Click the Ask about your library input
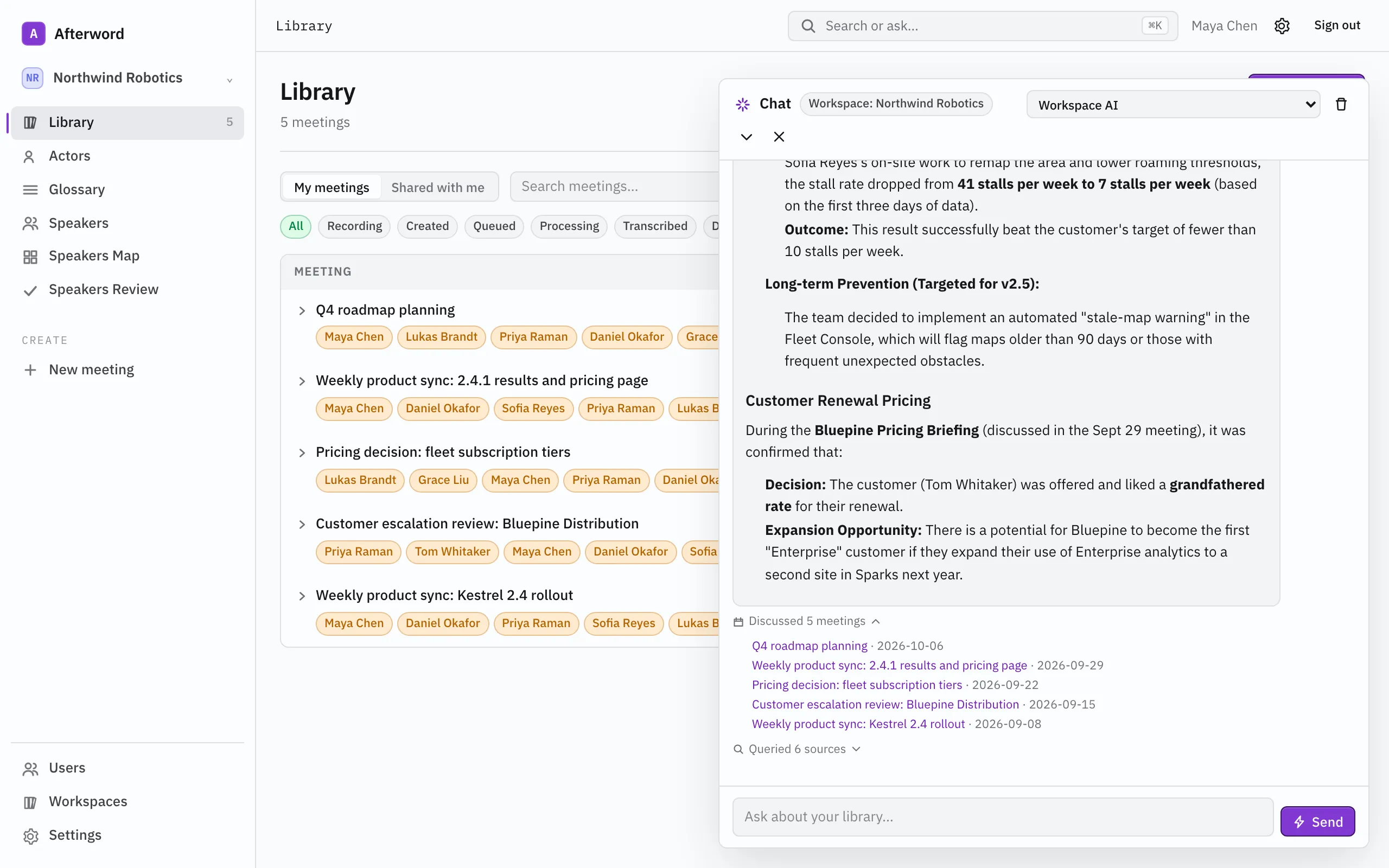Screen dimensions: 1389x868 coord(1003,817)
